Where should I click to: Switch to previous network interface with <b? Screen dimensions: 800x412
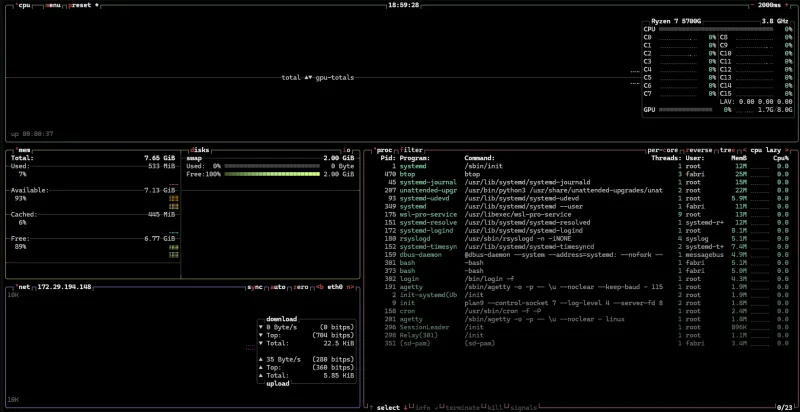click(320, 287)
